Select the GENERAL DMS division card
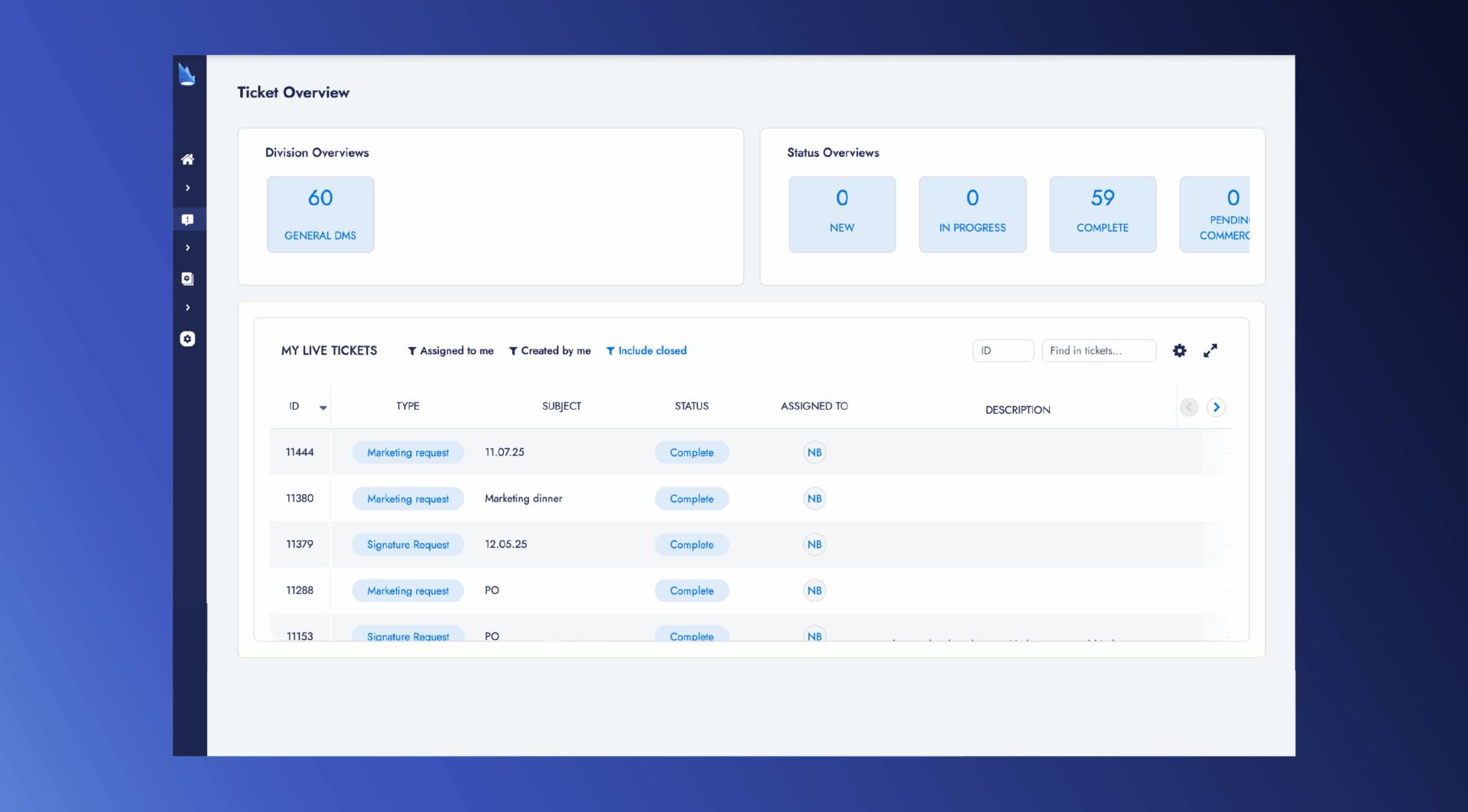Image resolution: width=1468 pixels, height=812 pixels. pyautogui.click(x=320, y=214)
